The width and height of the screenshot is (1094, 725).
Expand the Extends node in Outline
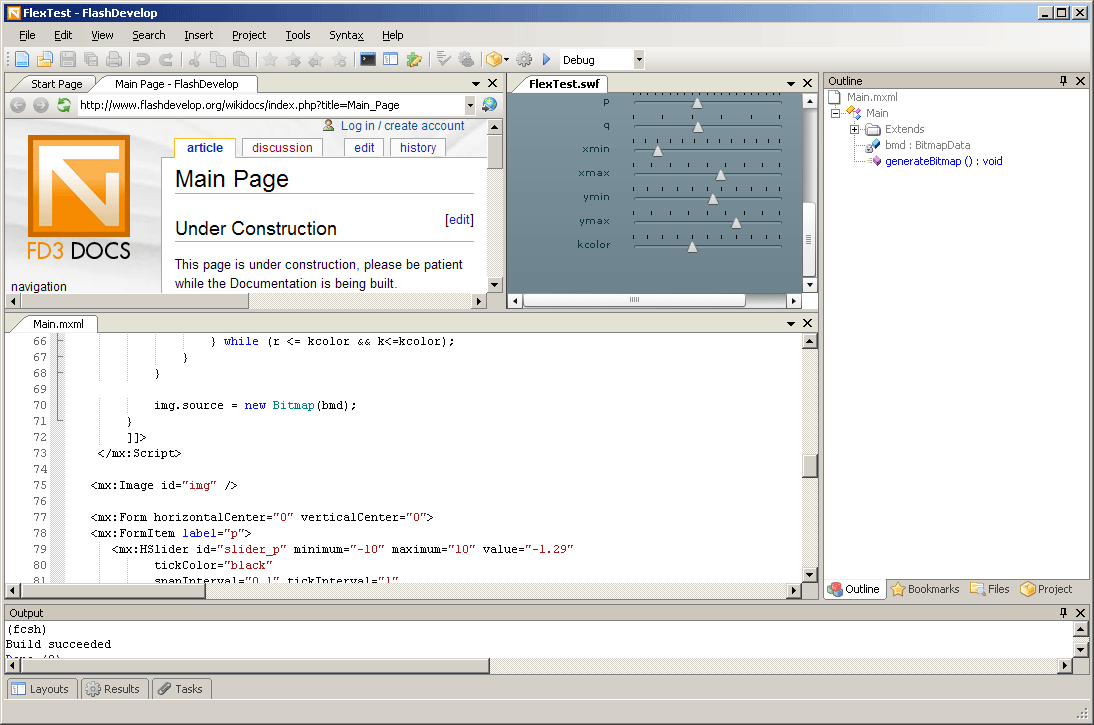pos(854,129)
